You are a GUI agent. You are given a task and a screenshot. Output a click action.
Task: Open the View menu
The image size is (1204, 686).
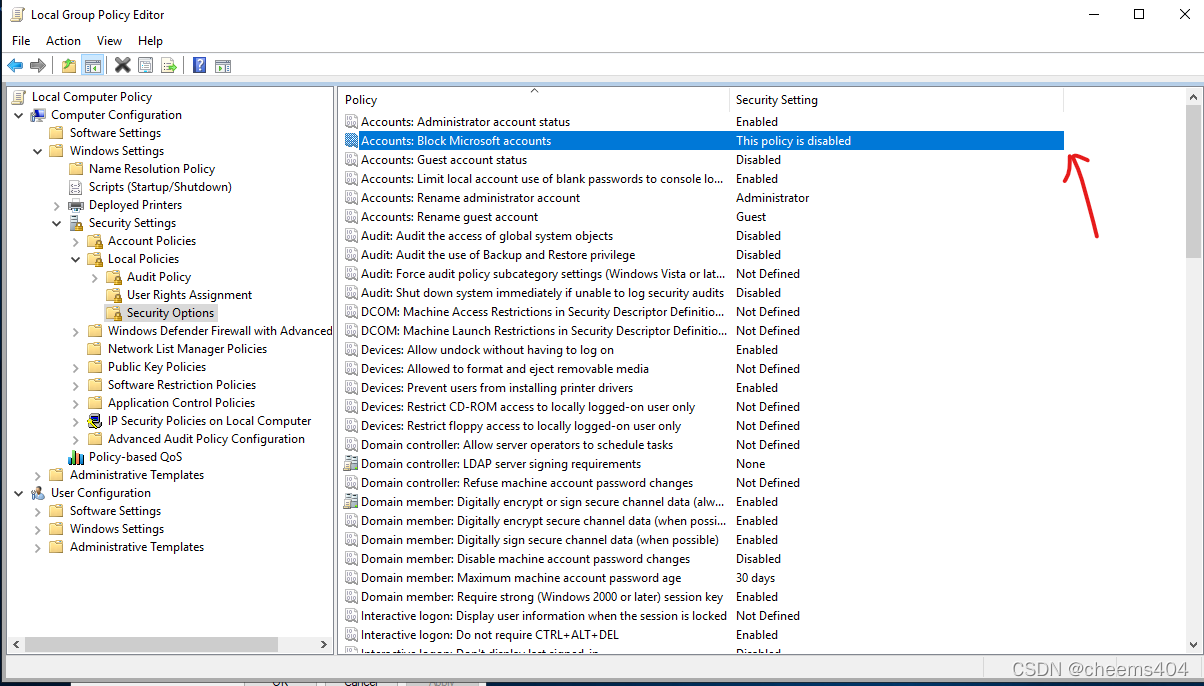pos(109,41)
